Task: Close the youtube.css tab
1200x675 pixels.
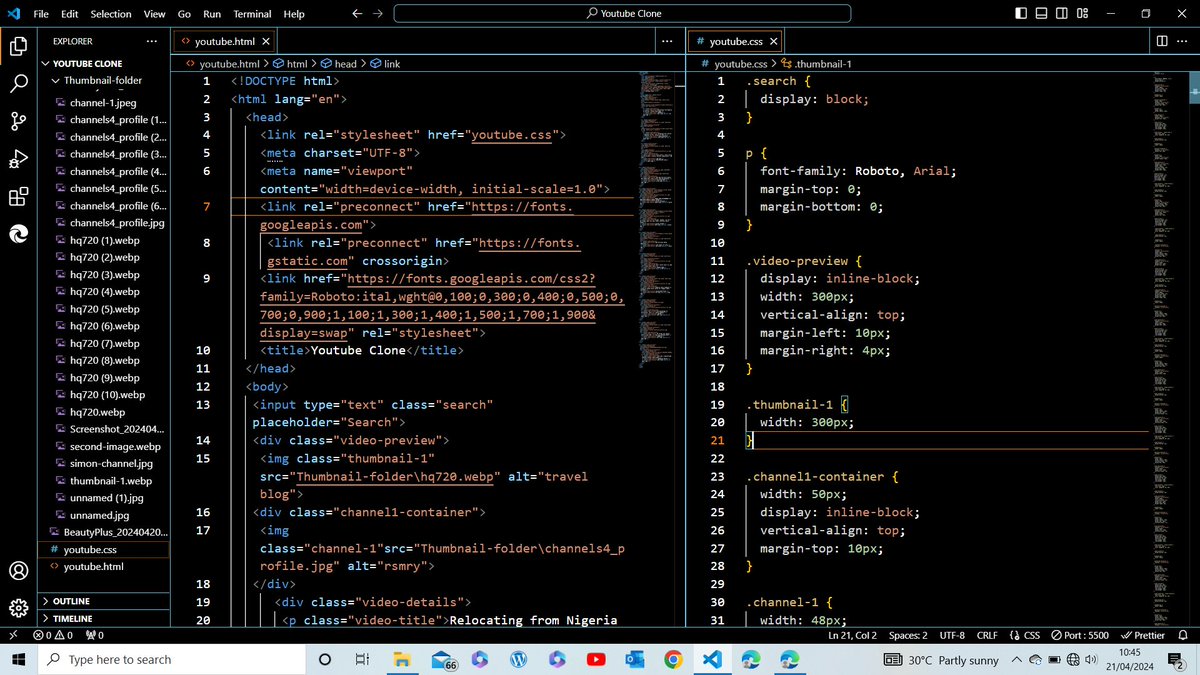Action: pyautogui.click(x=774, y=42)
